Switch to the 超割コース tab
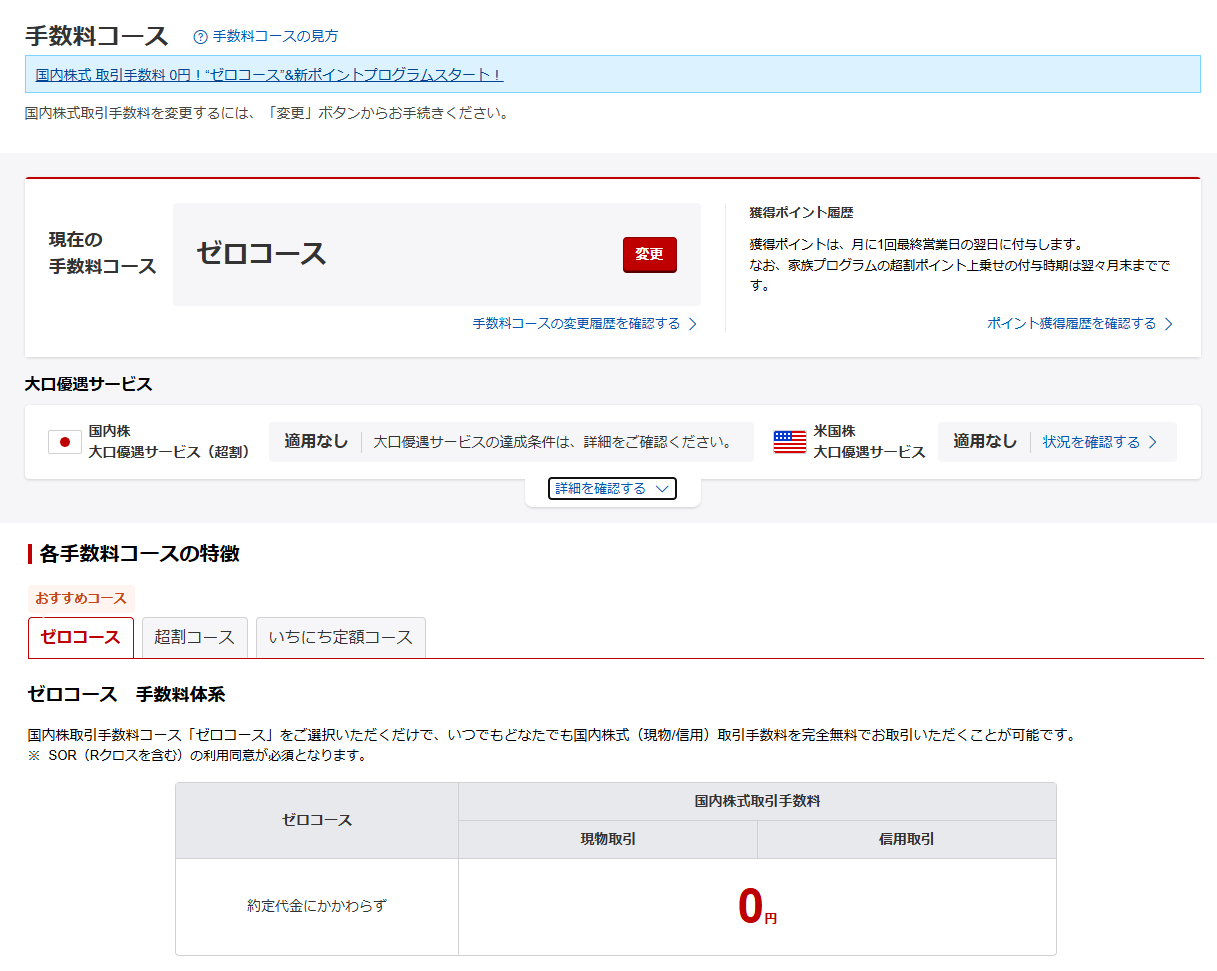Image resolution: width=1217 pixels, height=971 pixels. [x=194, y=638]
